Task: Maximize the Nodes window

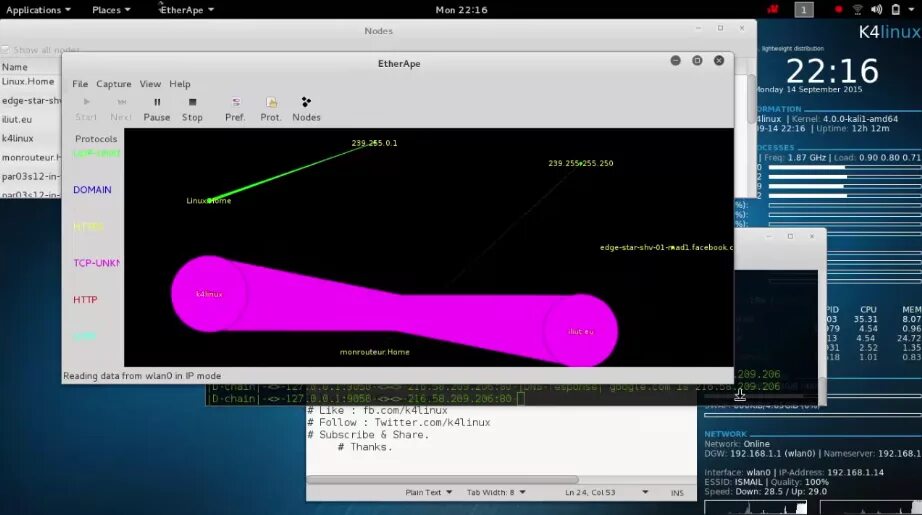Action: click(720, 28)
